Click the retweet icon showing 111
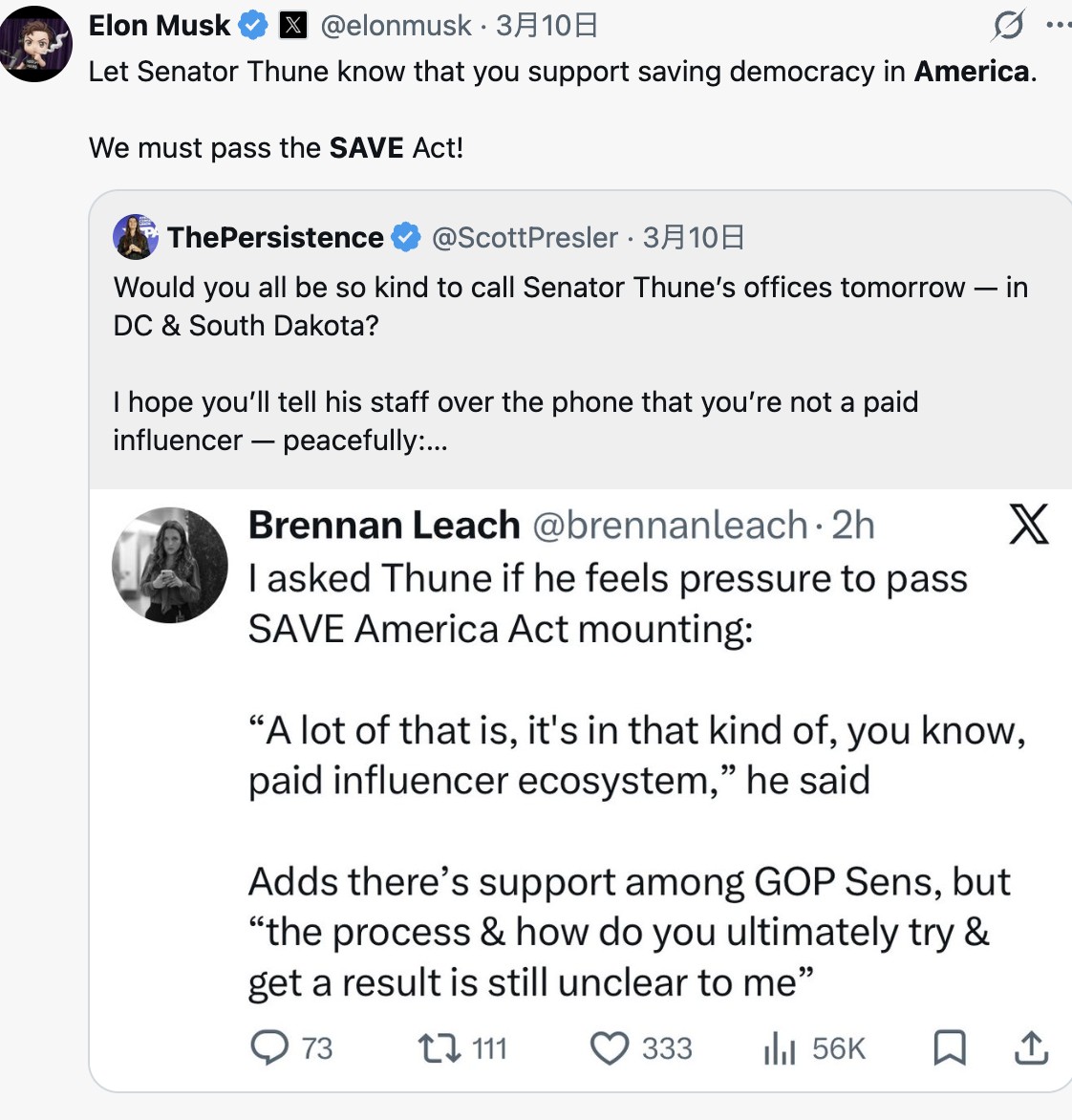This screenshot has height=1120, width=1072. (x=439, y=1047)
